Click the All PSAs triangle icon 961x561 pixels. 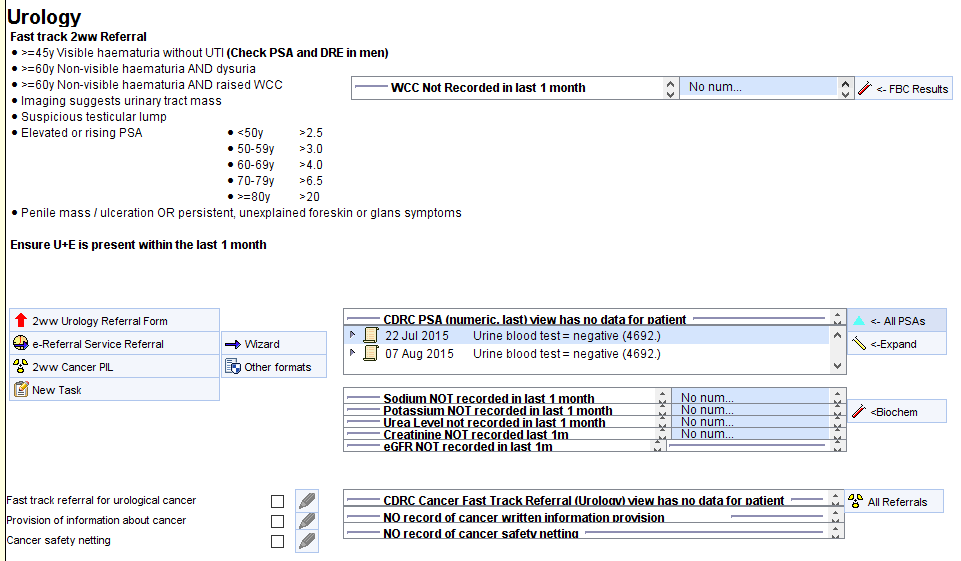tap(859, 321)
